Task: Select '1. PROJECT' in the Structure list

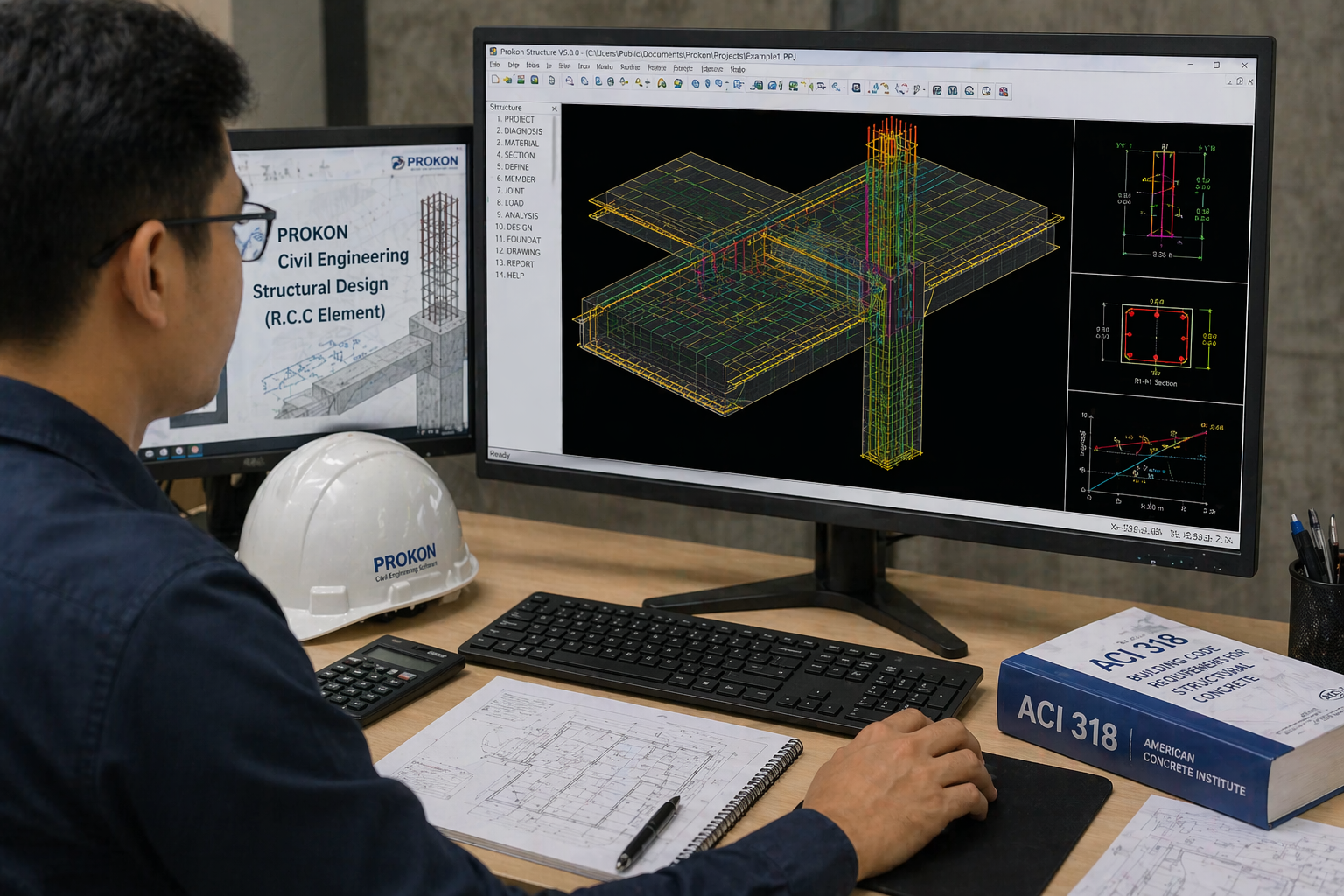Action: (x=515, y=119)
